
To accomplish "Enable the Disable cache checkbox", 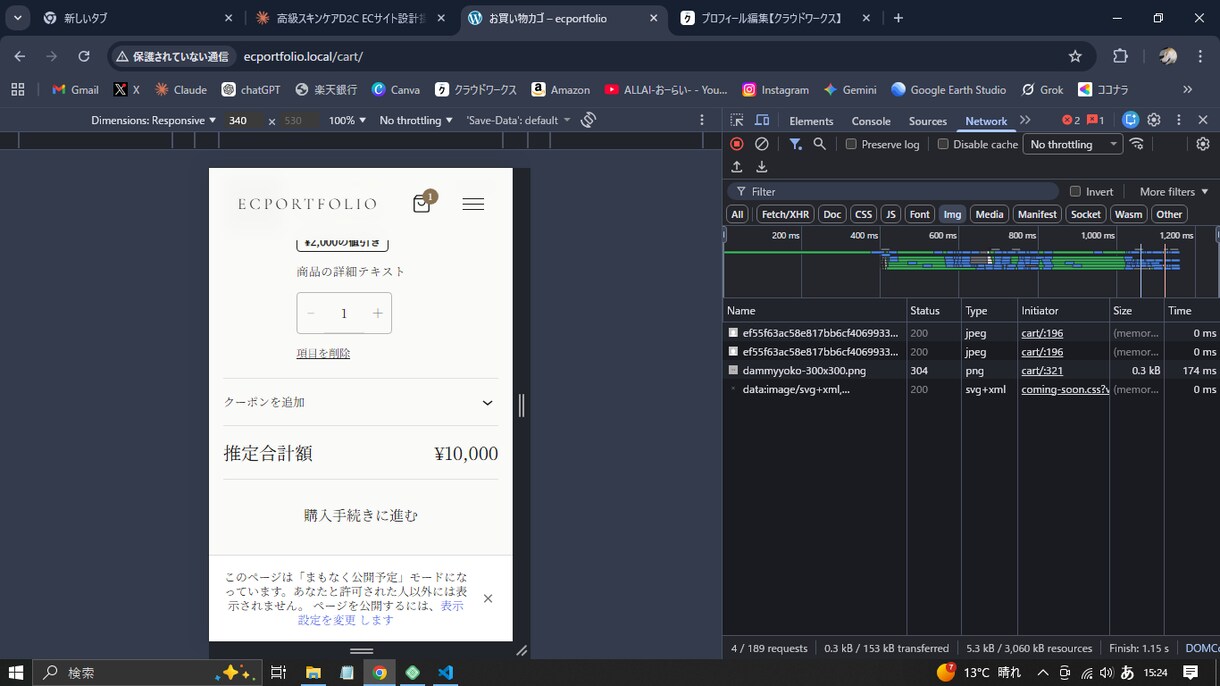I will 943,144.
